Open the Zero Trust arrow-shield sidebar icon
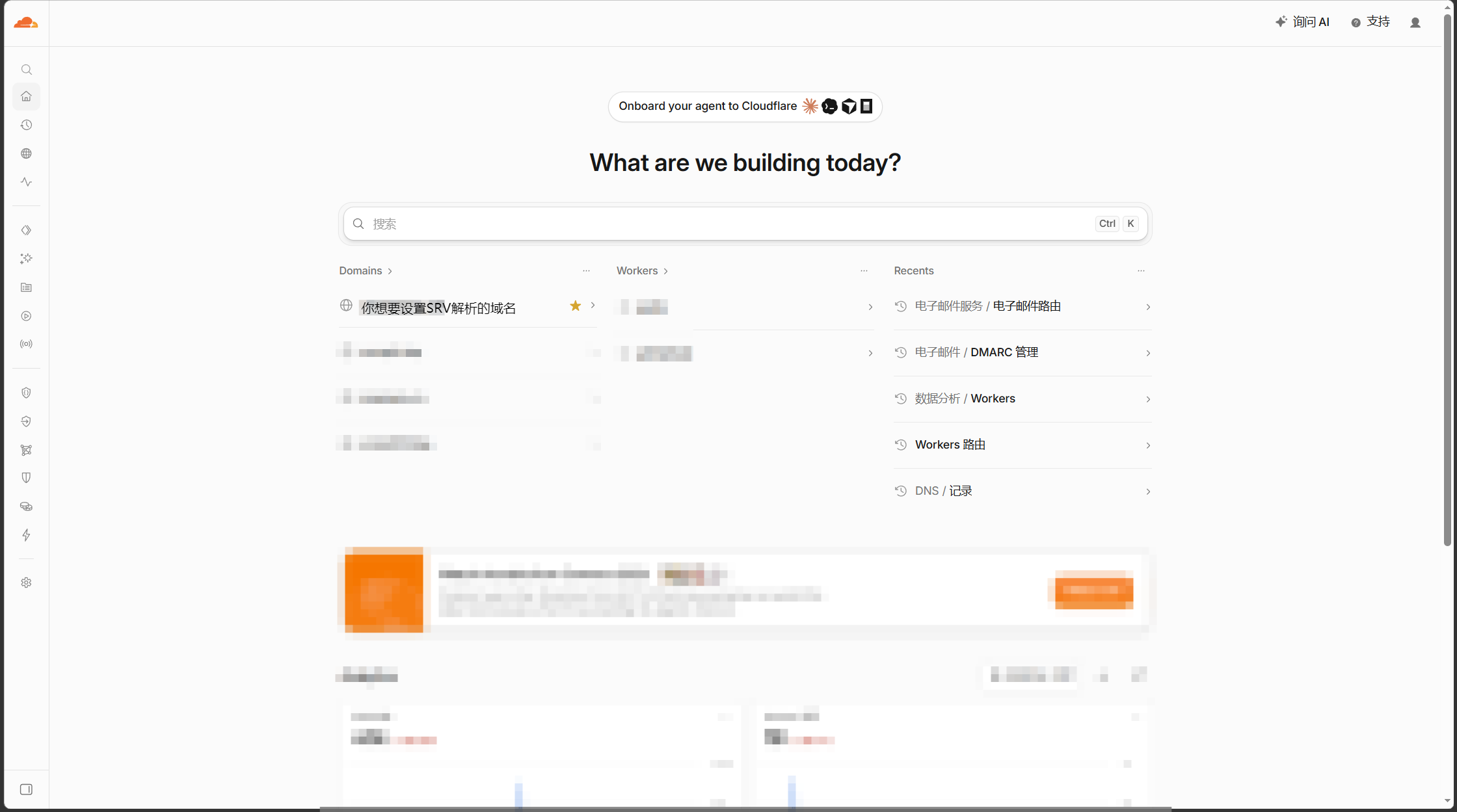Viewport: 1457px width, 812px height. click(x=26, y=421)
